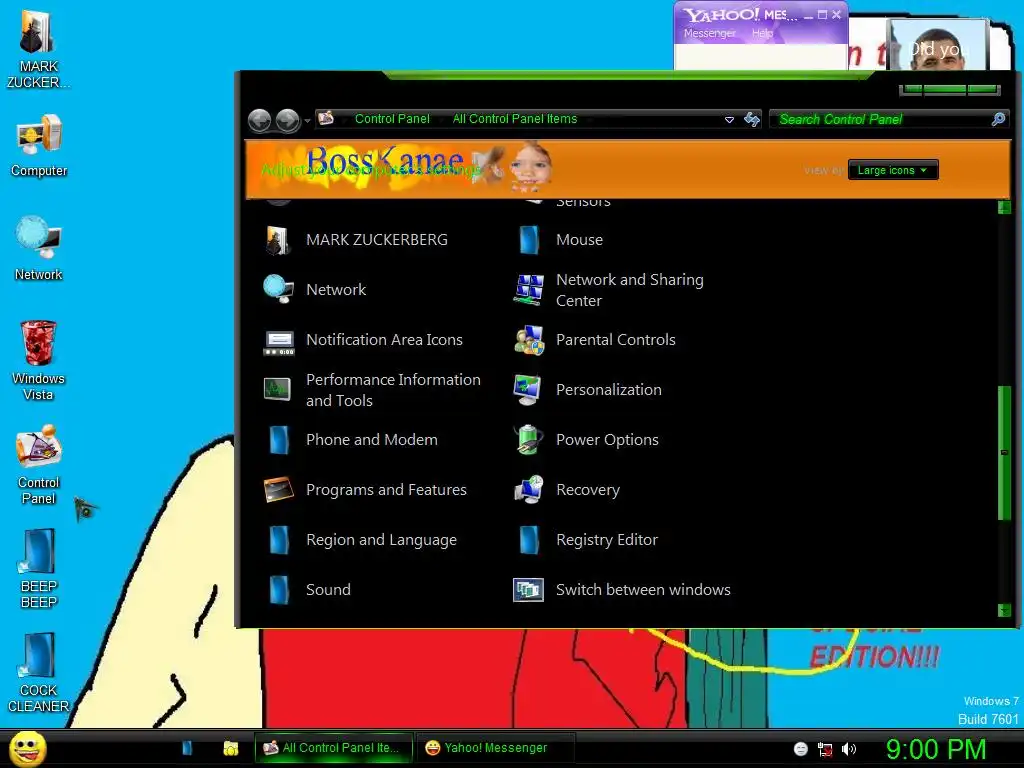Click the 9:00 PM clock

tap(935, 749)
